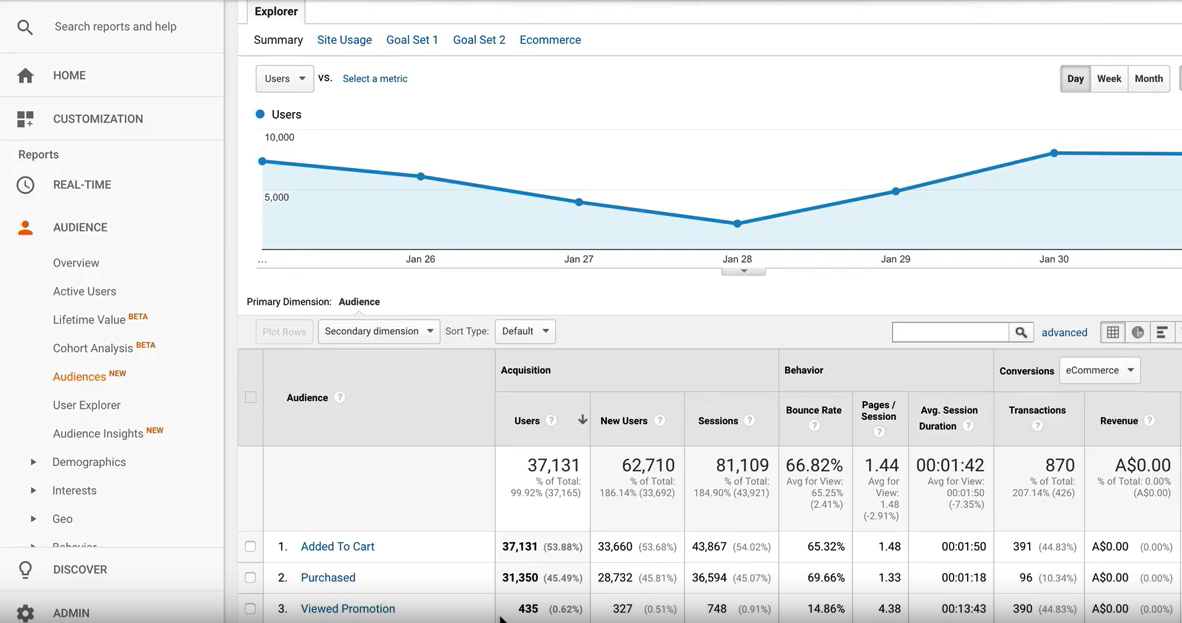Click the Search reports and help field
This screenshot has width=1182, height=623.
coord(115,27)
